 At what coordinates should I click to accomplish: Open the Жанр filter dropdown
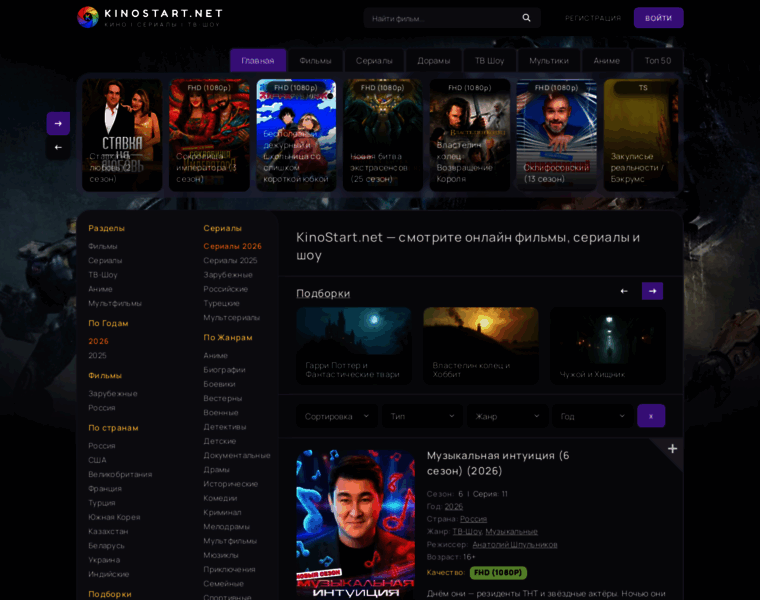(x=507, y=416)
